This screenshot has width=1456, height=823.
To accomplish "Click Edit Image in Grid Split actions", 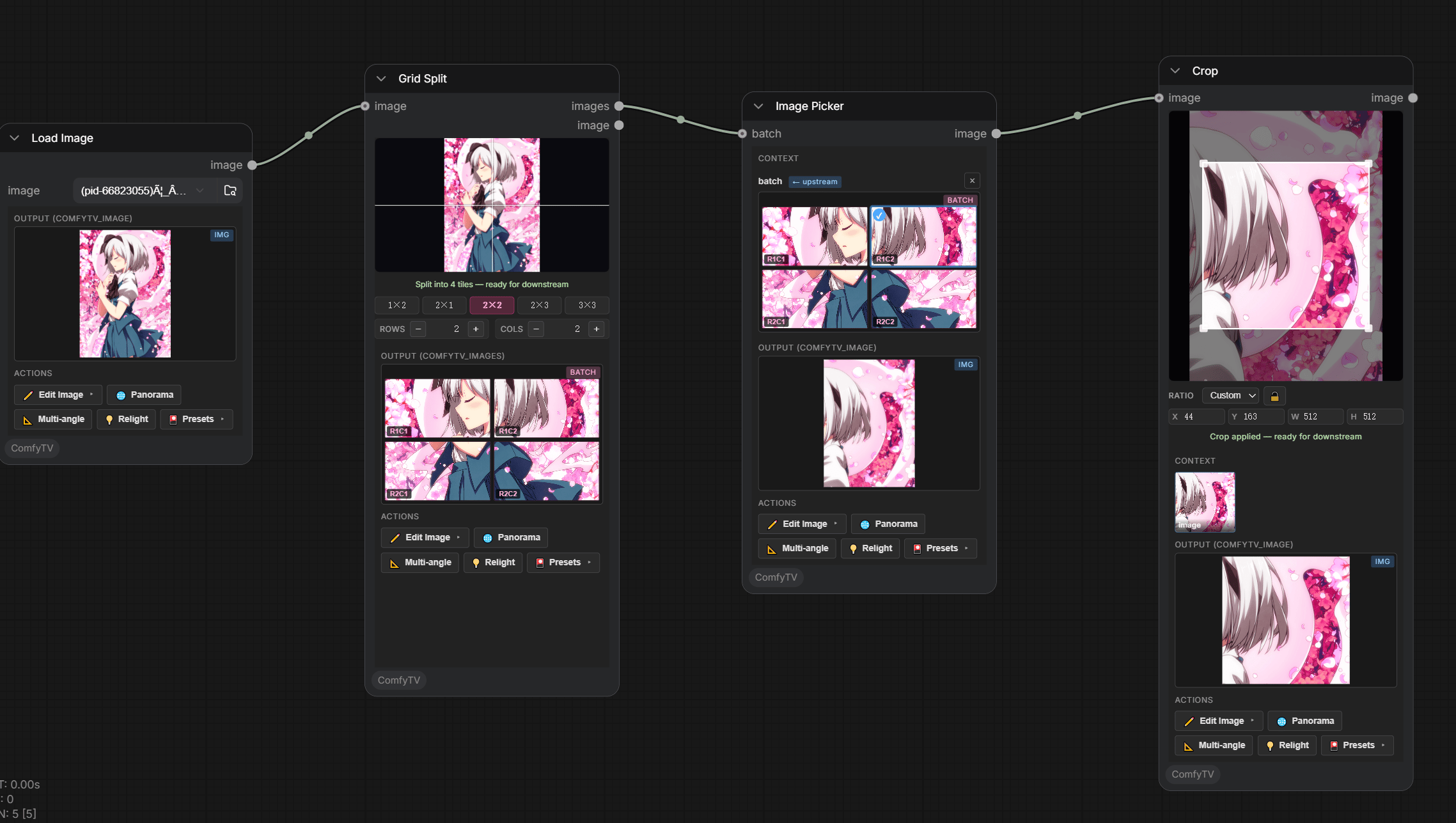I will [425, 538].
